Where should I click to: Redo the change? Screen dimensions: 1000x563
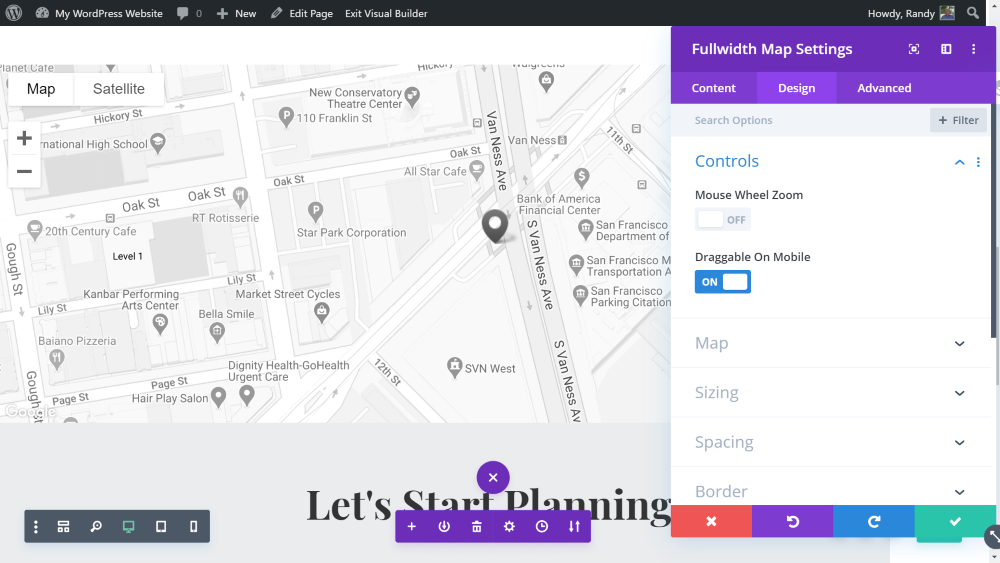pyautogui.click(x=874, y=522)
